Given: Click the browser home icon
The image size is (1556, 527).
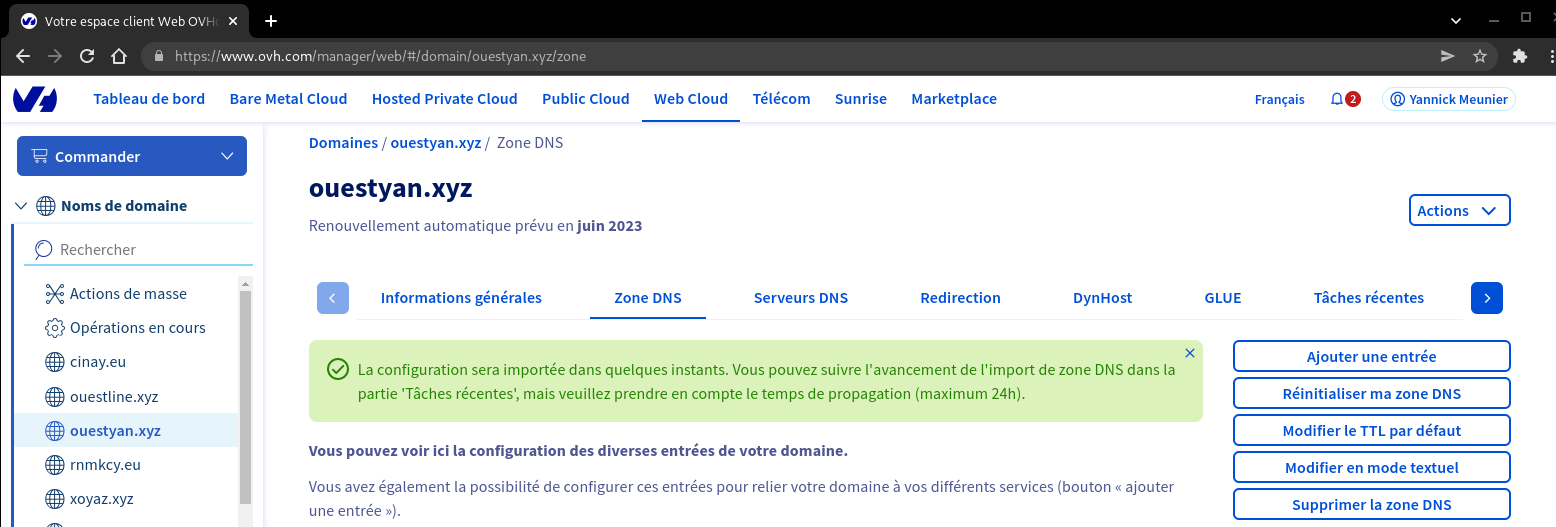Looking at the screenshot, I should coord(118,57).
